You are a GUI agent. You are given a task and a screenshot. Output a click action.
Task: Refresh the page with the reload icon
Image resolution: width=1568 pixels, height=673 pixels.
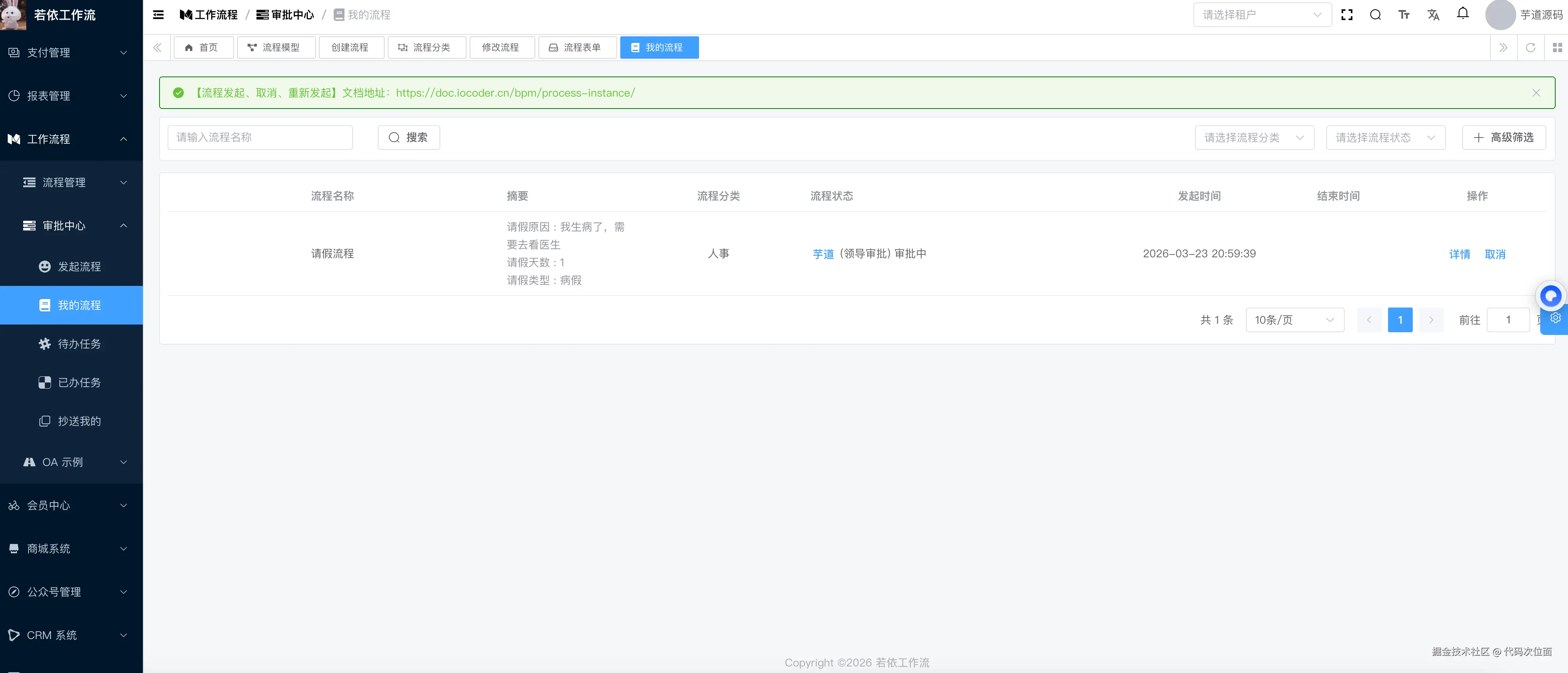pos(1530,47)
